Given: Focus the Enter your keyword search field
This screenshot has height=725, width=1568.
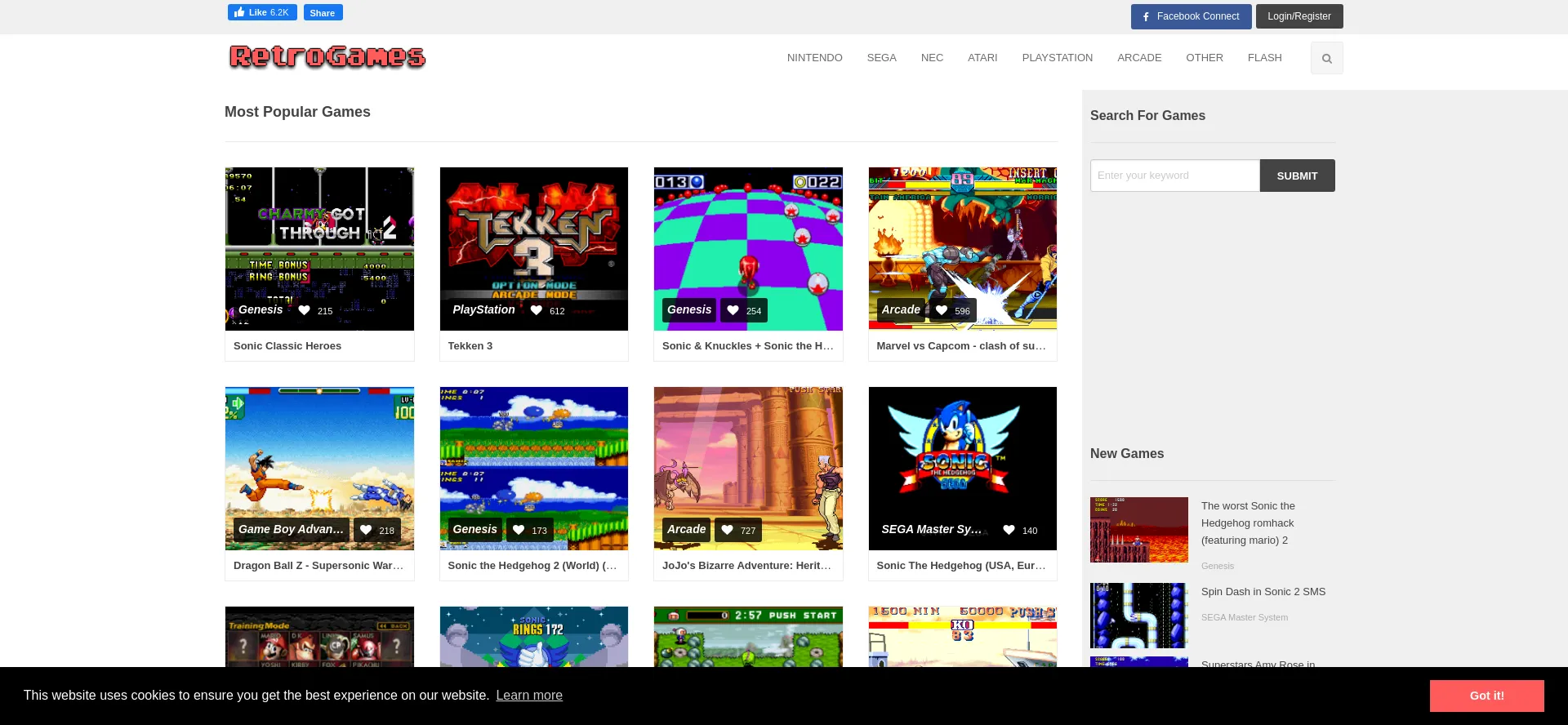Looking at the screenshot, I should (x=1175, y=176).
